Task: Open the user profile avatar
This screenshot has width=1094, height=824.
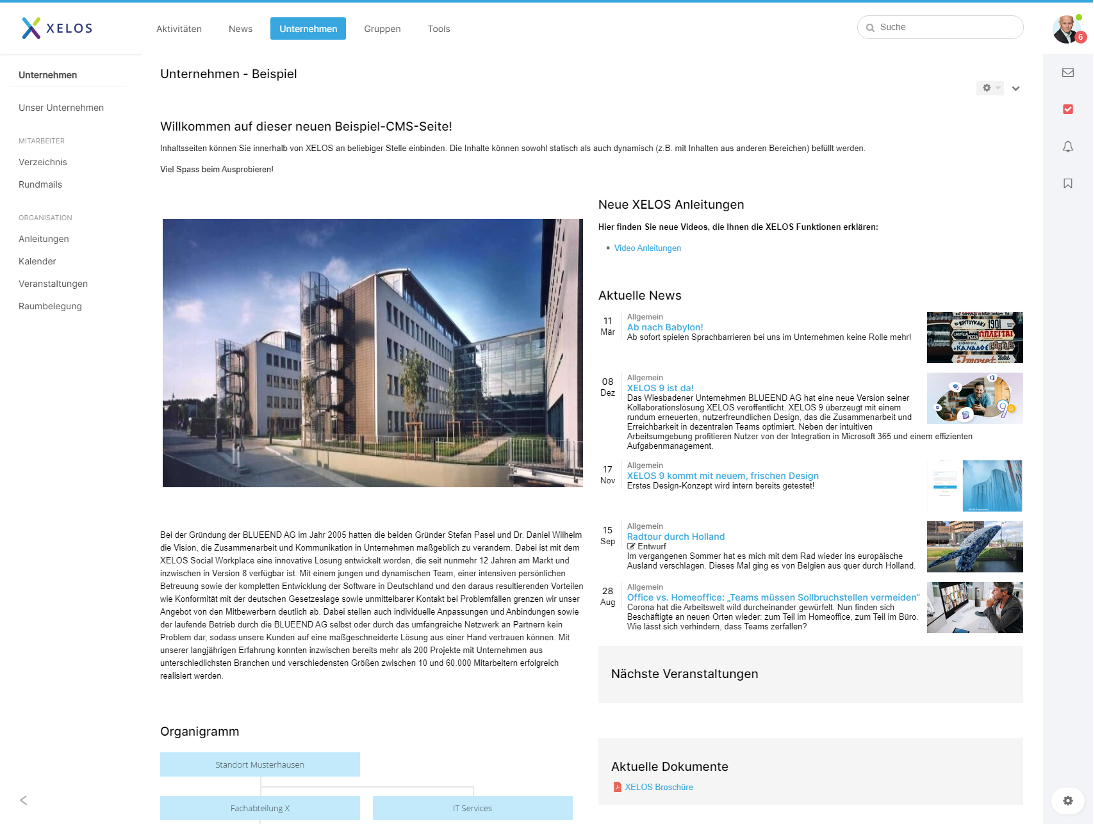Action: (x=1066, y=29)
